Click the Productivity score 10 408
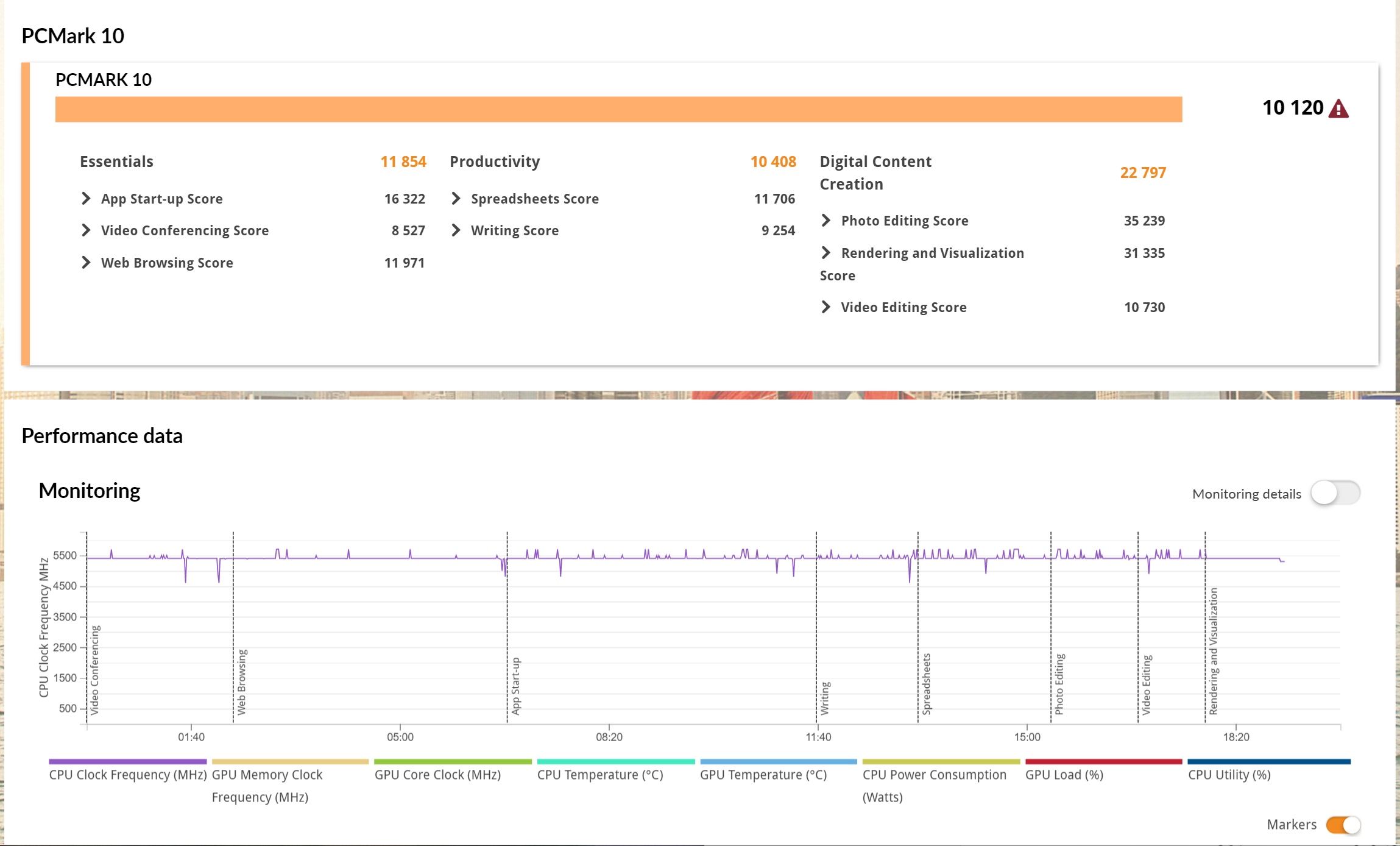This screenshot has width=1400, height=846. pos(773,162)
